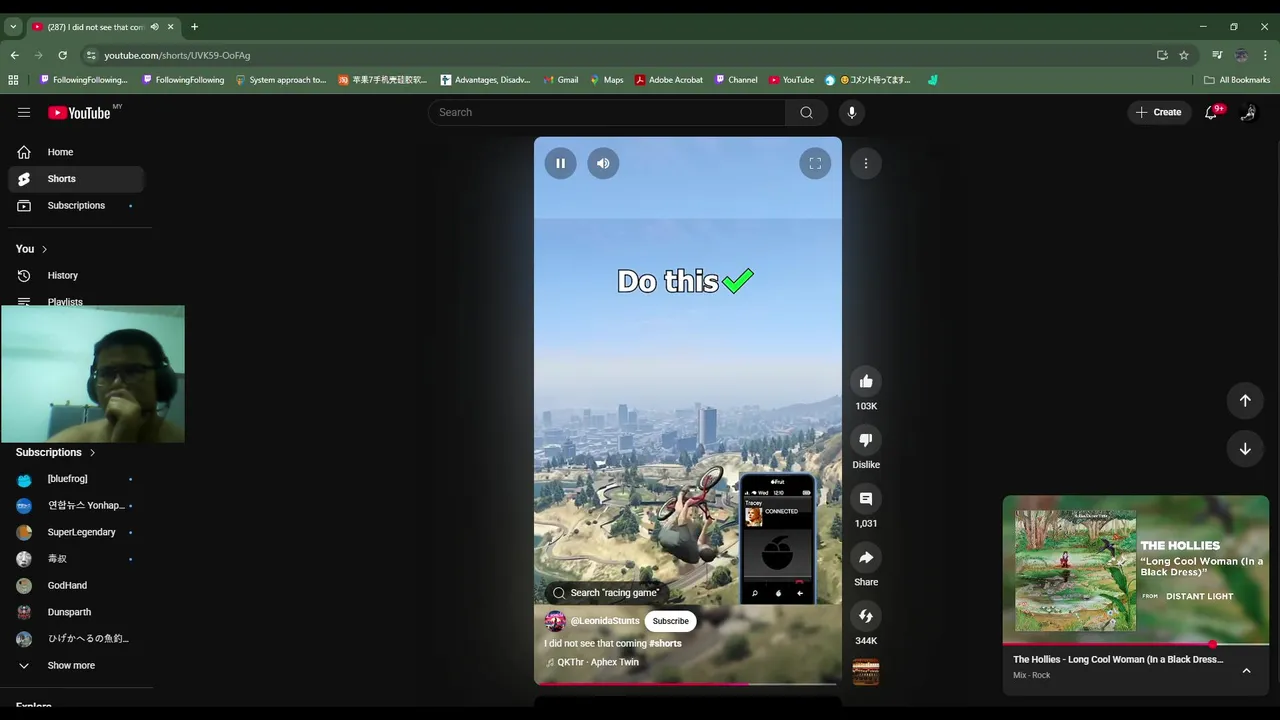1280x720 pixels.
Task: Expand the Subscriptions section header
Action: tap(56, 452)
